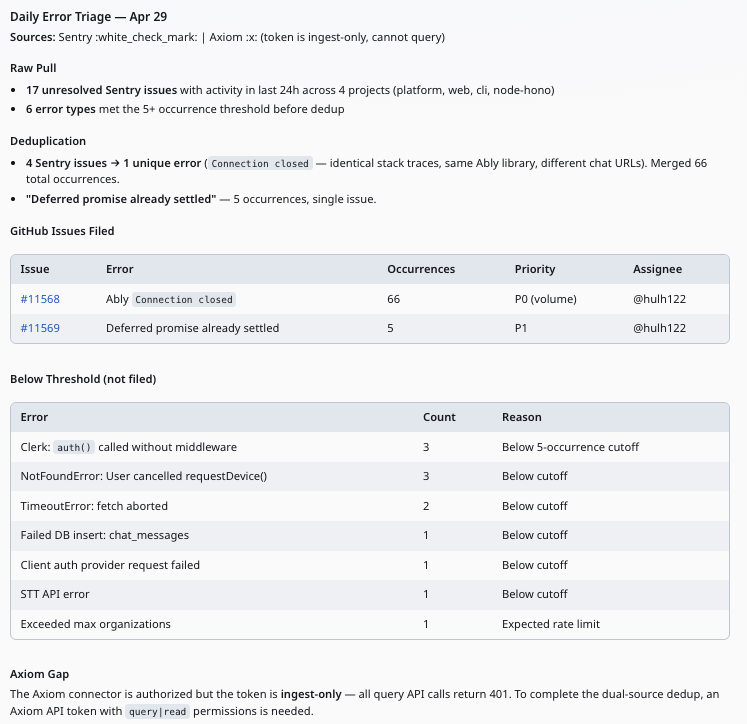This screenshot has height=724, width=747.
Task: Click the Connection closed code tag in table
Action: (184, 300)
